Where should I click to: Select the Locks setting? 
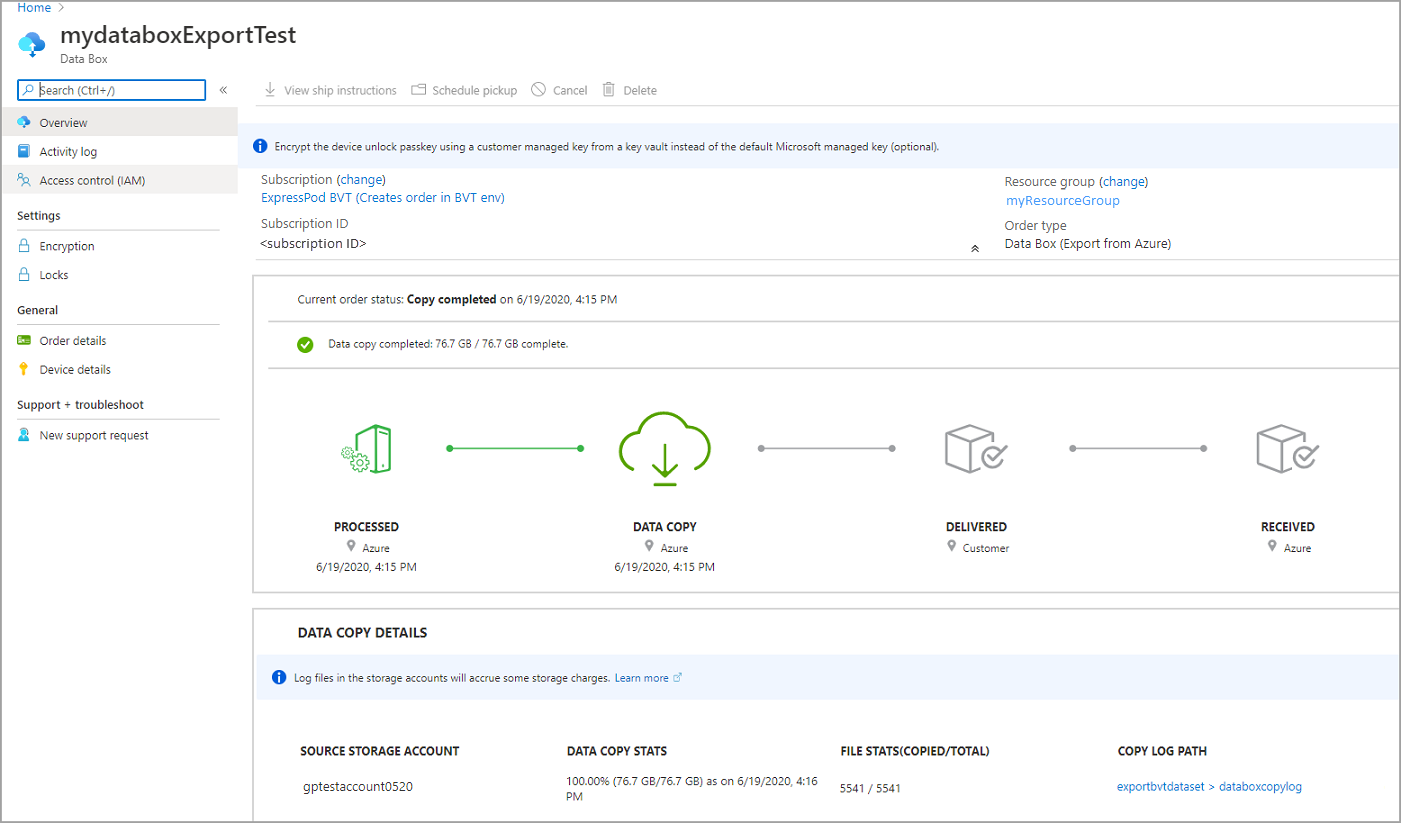[x=56, y=274]
